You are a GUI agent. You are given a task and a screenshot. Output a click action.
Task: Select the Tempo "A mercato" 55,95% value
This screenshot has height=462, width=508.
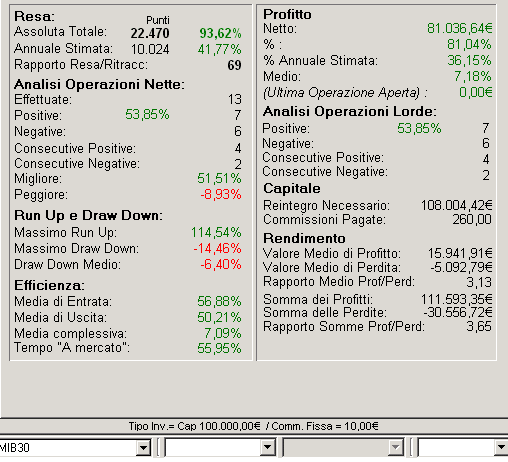pyautogui.click(x=219, y=348)
